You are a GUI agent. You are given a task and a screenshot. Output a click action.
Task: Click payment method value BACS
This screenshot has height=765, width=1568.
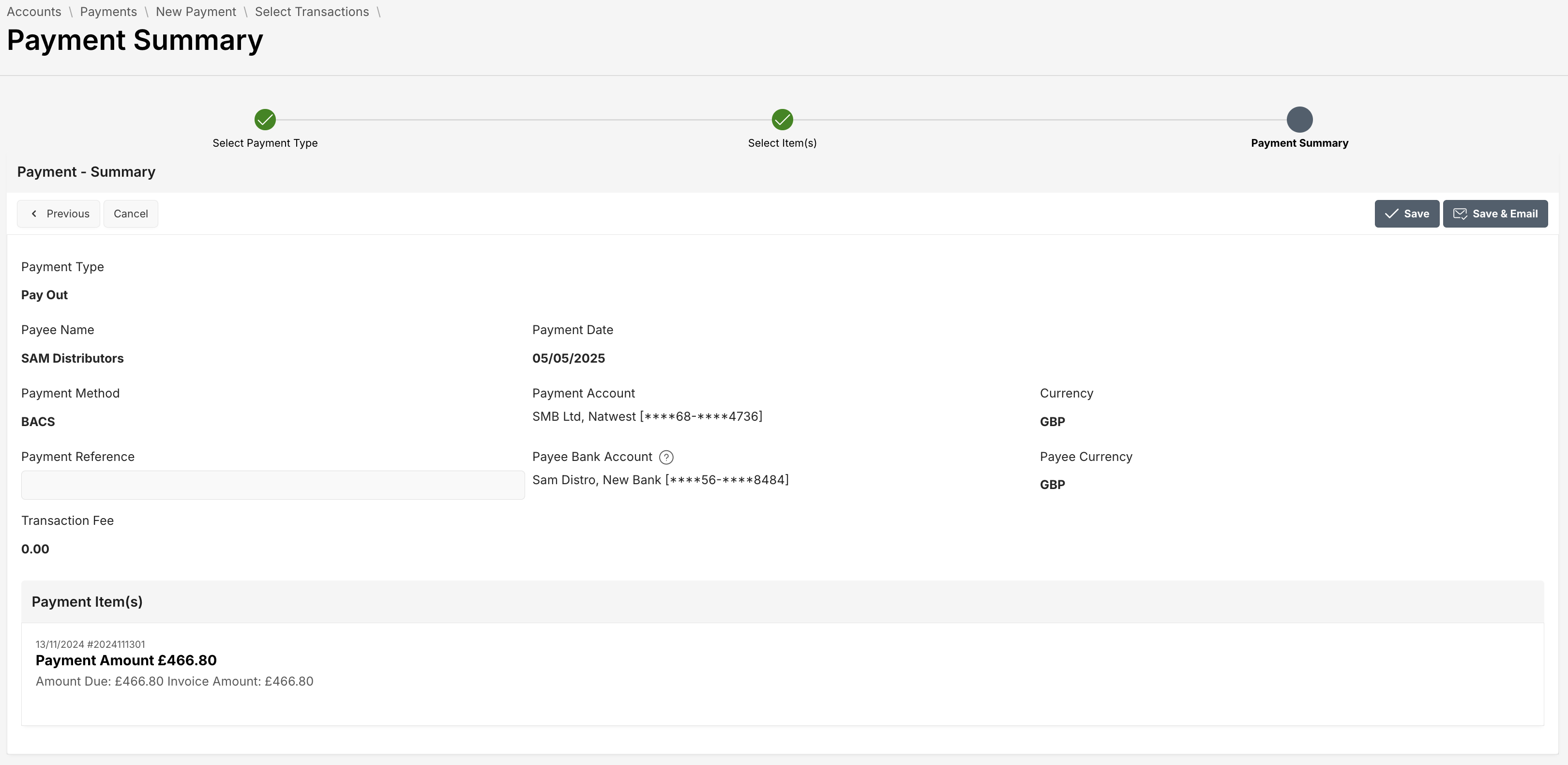pyautogui.click(x=38, y=422)
